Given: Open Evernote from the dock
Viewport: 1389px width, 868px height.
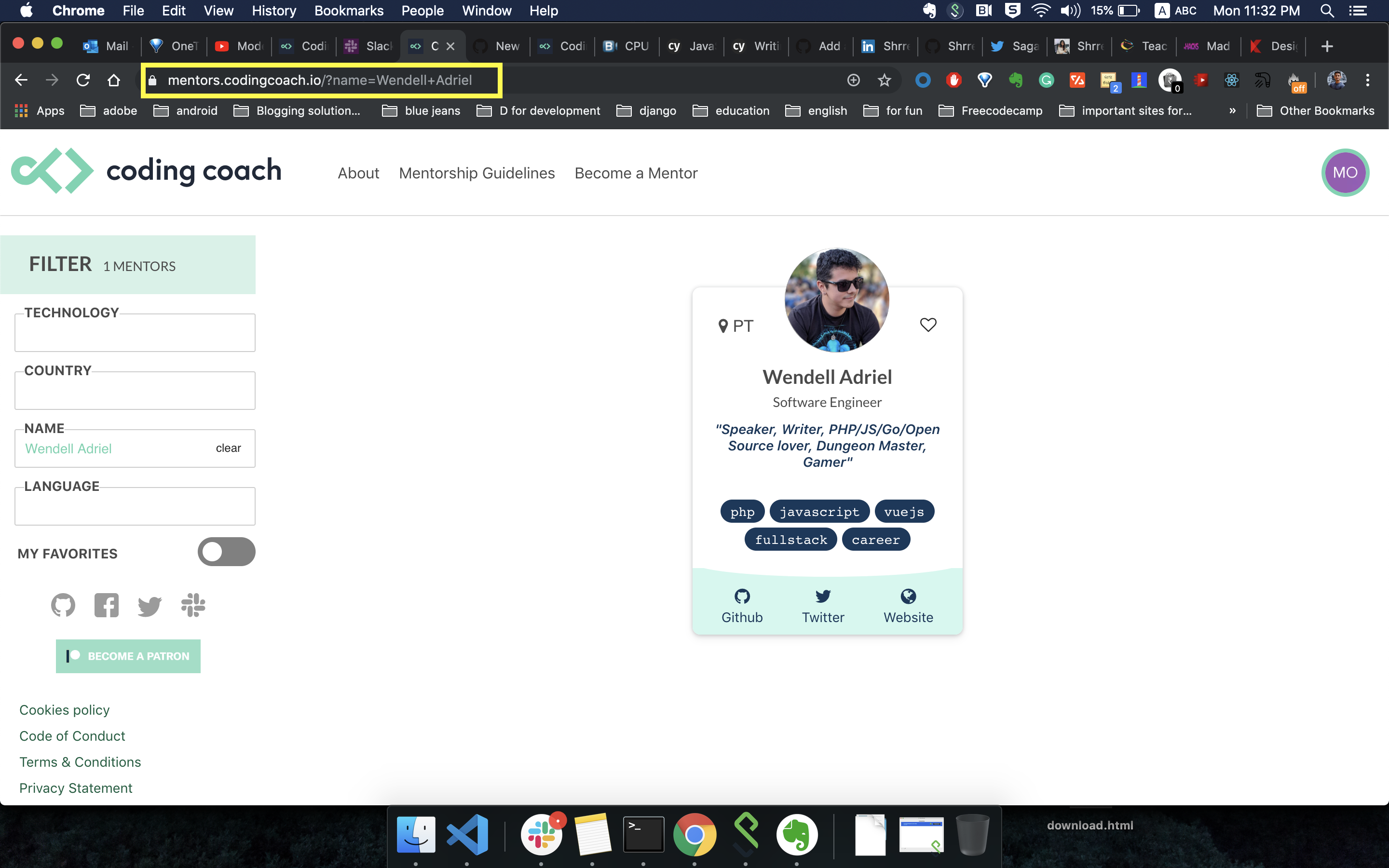Looking at the screenshot, I should tap(797, 834).
